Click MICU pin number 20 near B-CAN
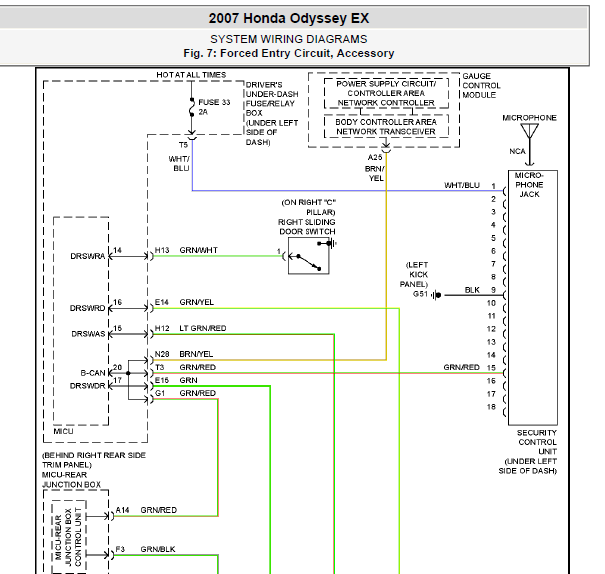This screenshot has width=605, height=574. (x=117, y=367)
